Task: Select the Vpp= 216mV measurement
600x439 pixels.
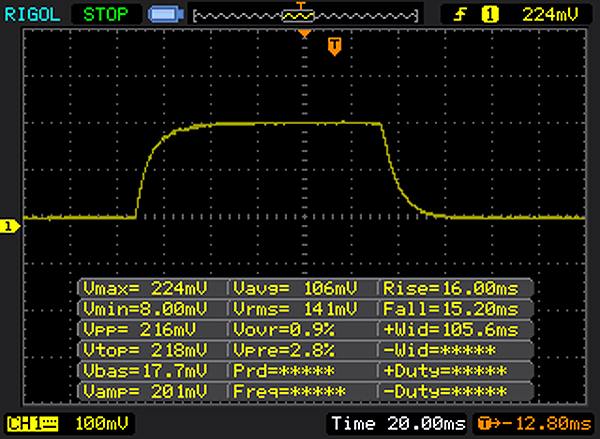Action: [151, 329]
